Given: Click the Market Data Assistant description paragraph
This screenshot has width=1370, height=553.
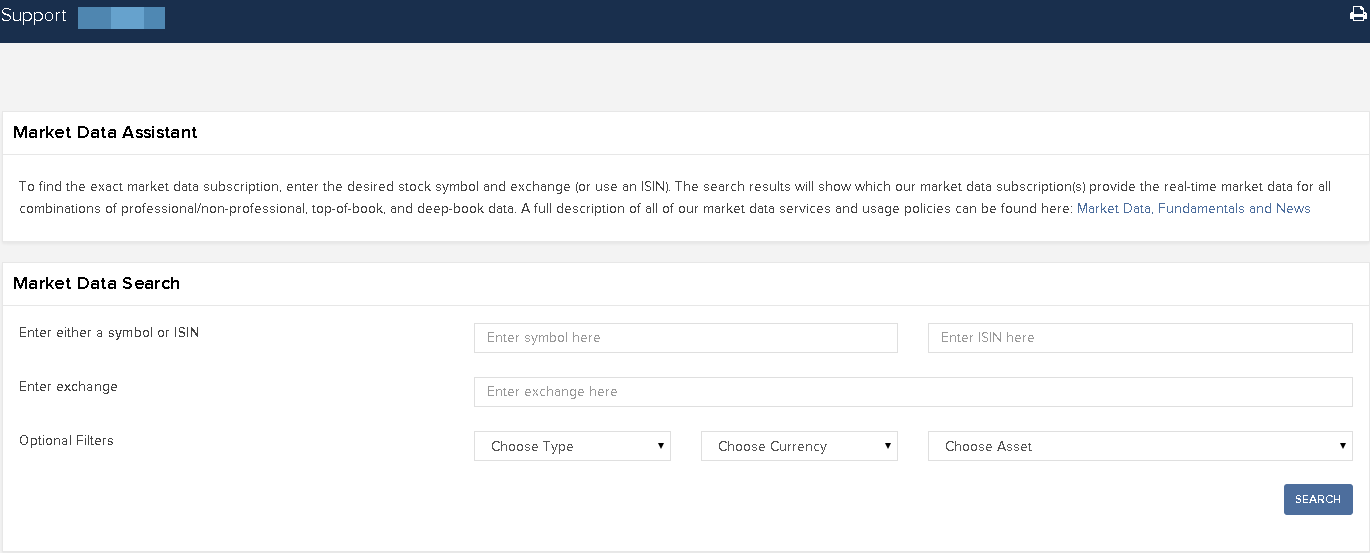Looking at the screenshot, I should (540, 197).
